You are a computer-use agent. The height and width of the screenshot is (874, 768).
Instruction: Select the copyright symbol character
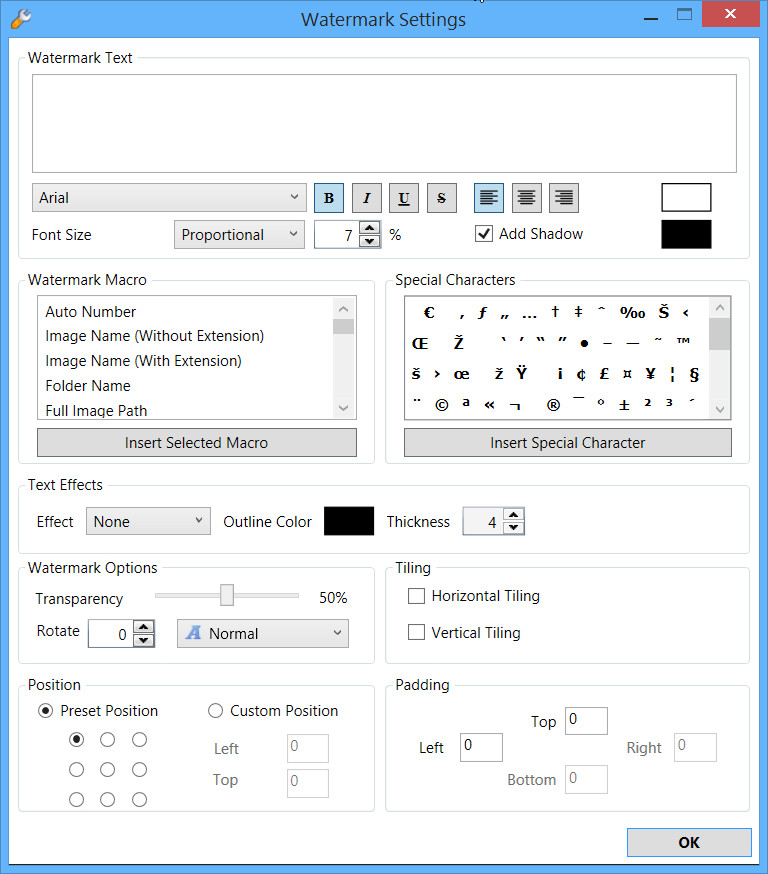click(441, 405)
